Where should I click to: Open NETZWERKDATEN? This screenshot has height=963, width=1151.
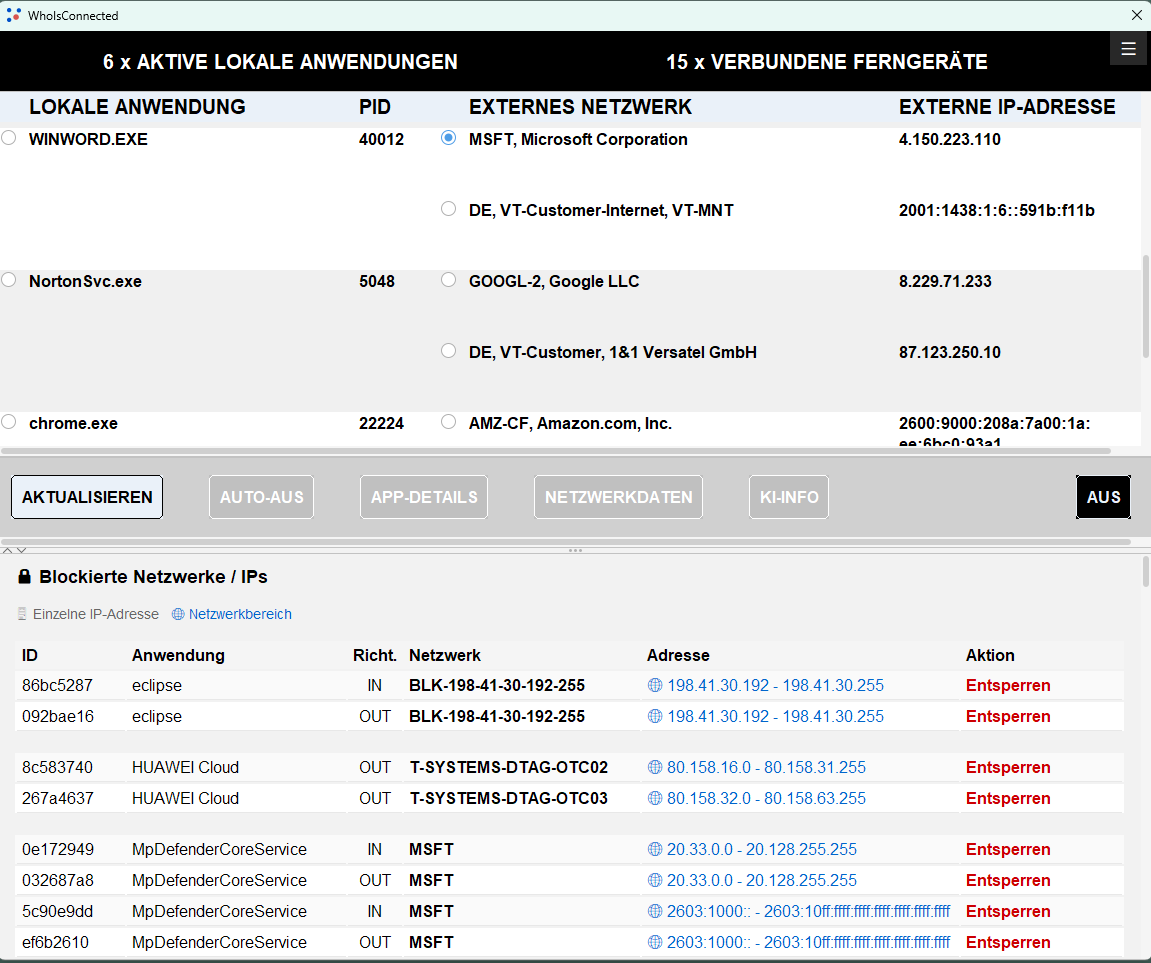point(618,497)
